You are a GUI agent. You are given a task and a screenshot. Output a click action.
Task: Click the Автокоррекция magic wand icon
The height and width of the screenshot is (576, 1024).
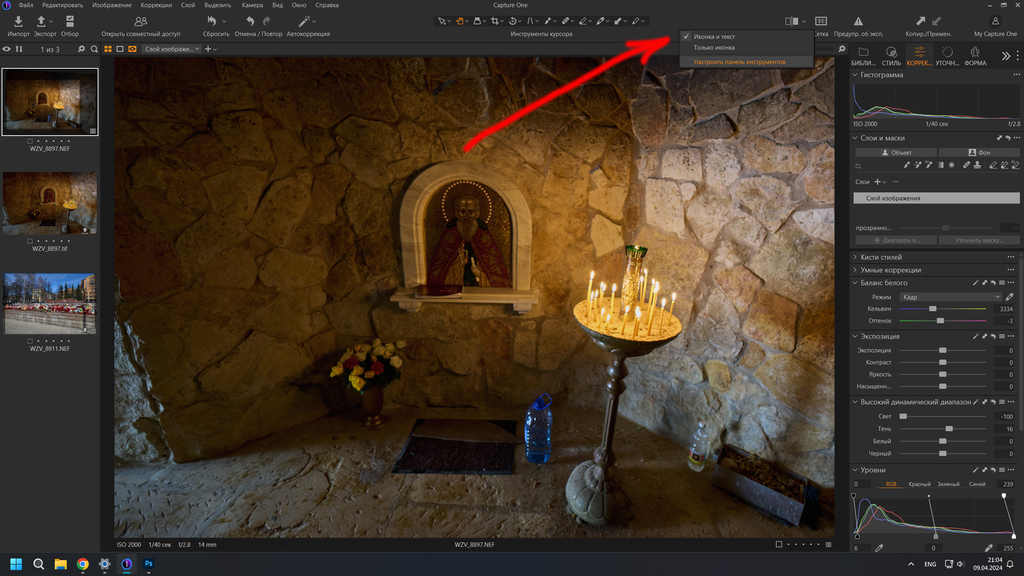pyautogui.click(x=304, y=22)
